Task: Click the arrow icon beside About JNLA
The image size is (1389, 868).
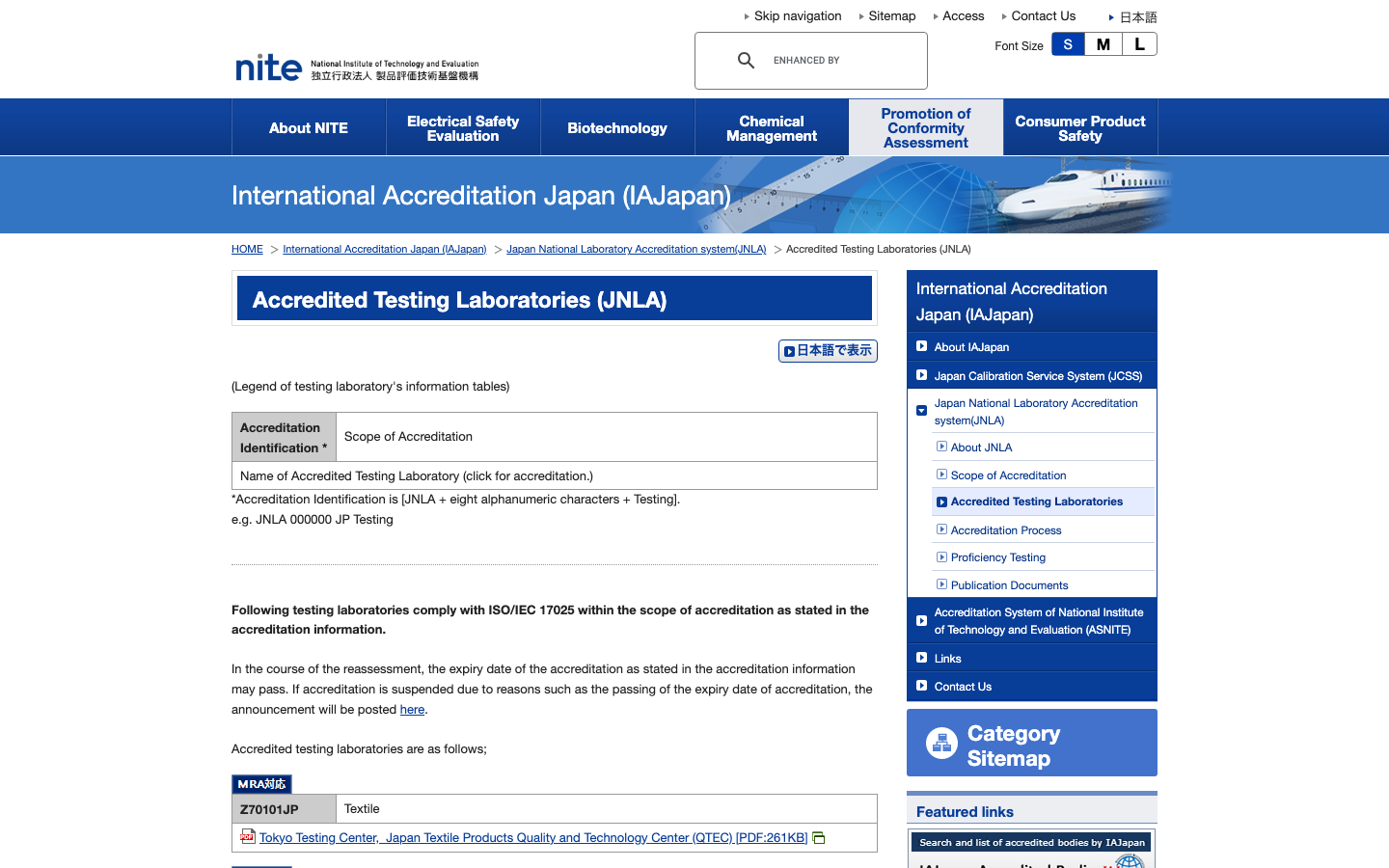Action: pos(941,447)
